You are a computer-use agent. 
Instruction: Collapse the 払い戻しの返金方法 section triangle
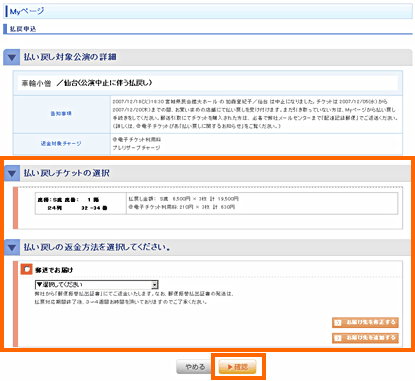[12, 248]
